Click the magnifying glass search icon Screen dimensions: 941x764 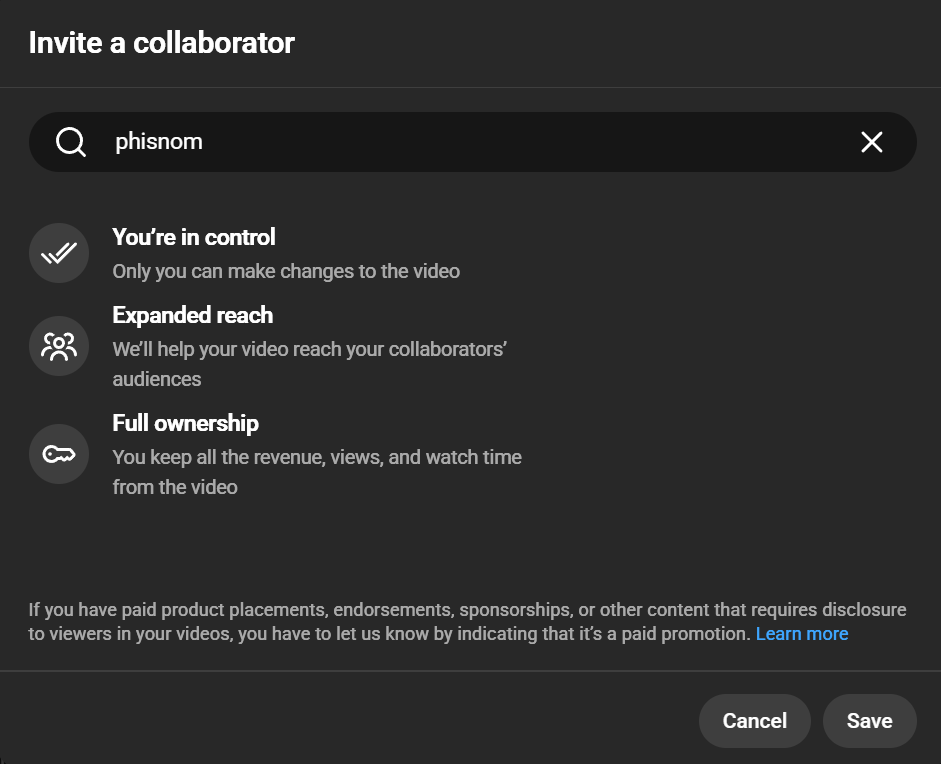click(71, 142)
